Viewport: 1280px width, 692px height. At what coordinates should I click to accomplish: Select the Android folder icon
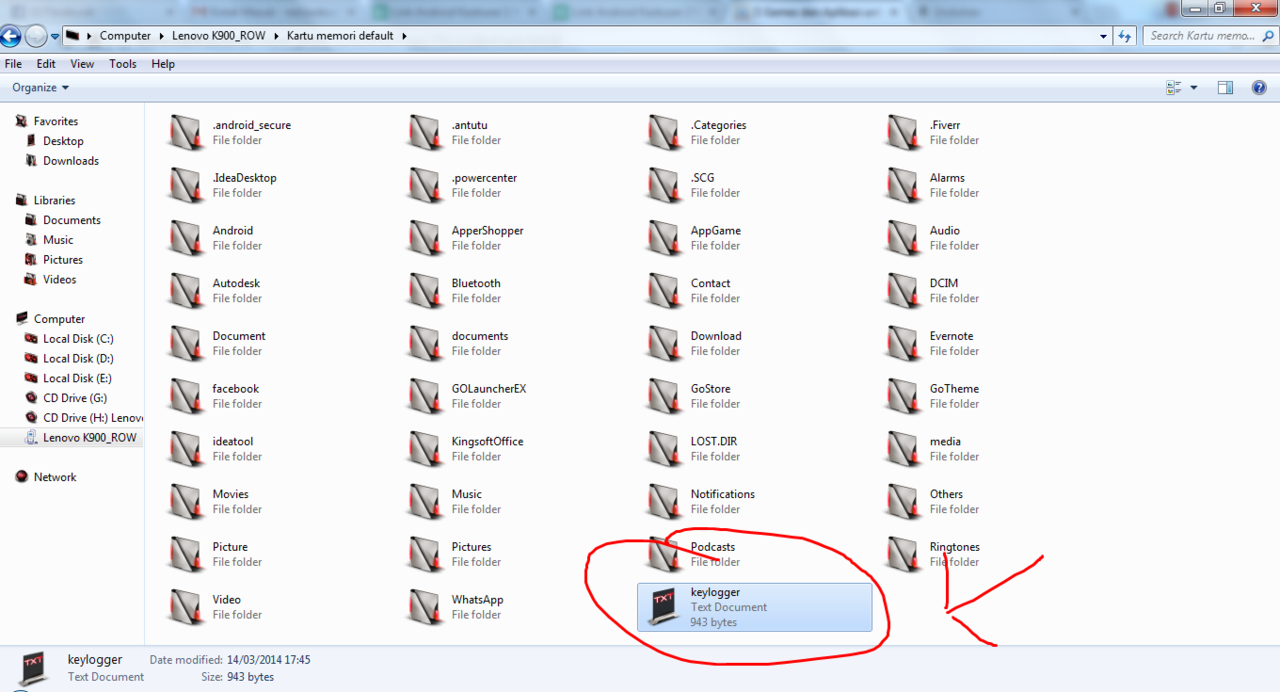186,238
